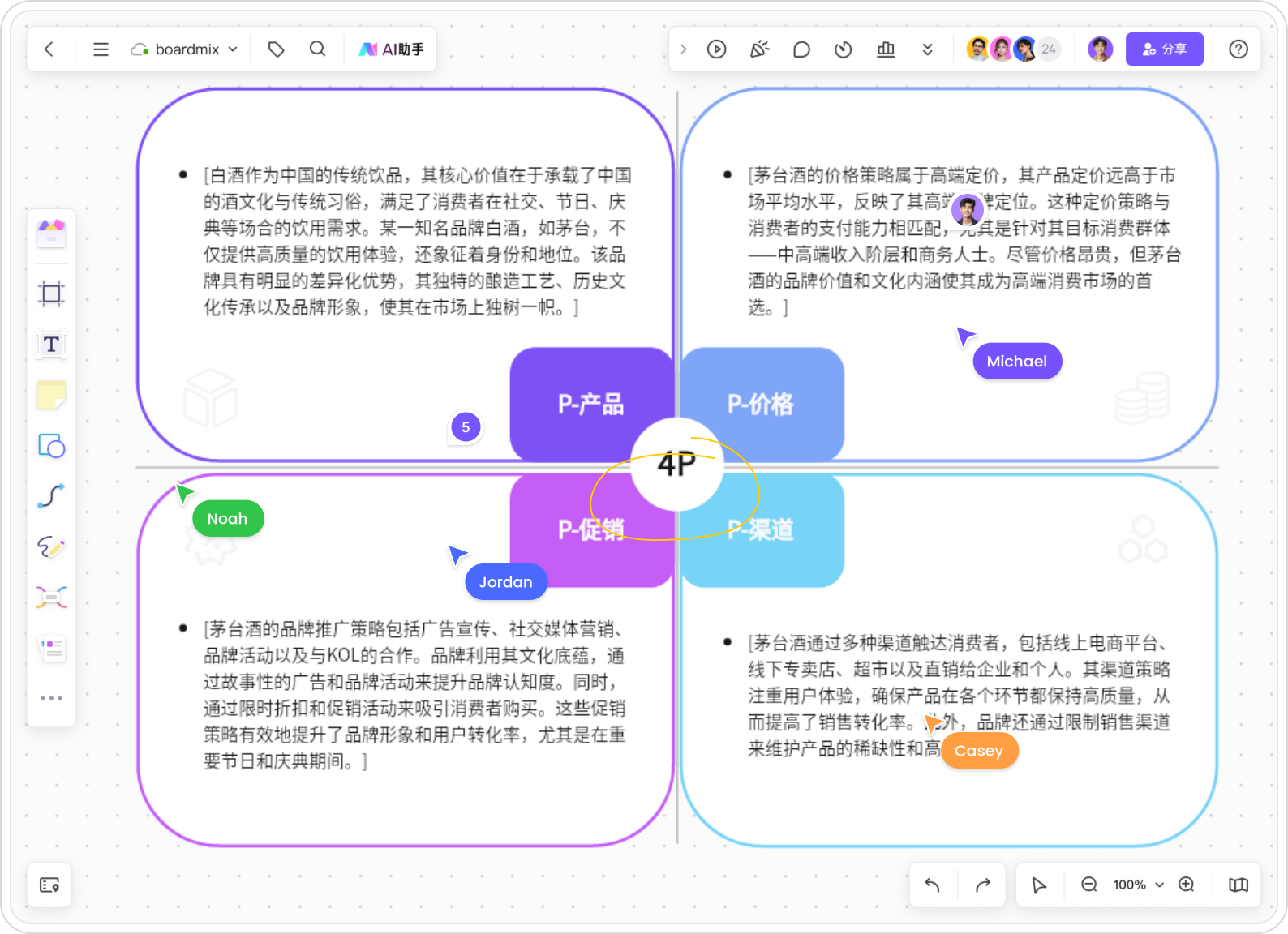Select the Sticky note tool
Screen dimensions: 1288x934
51,396
